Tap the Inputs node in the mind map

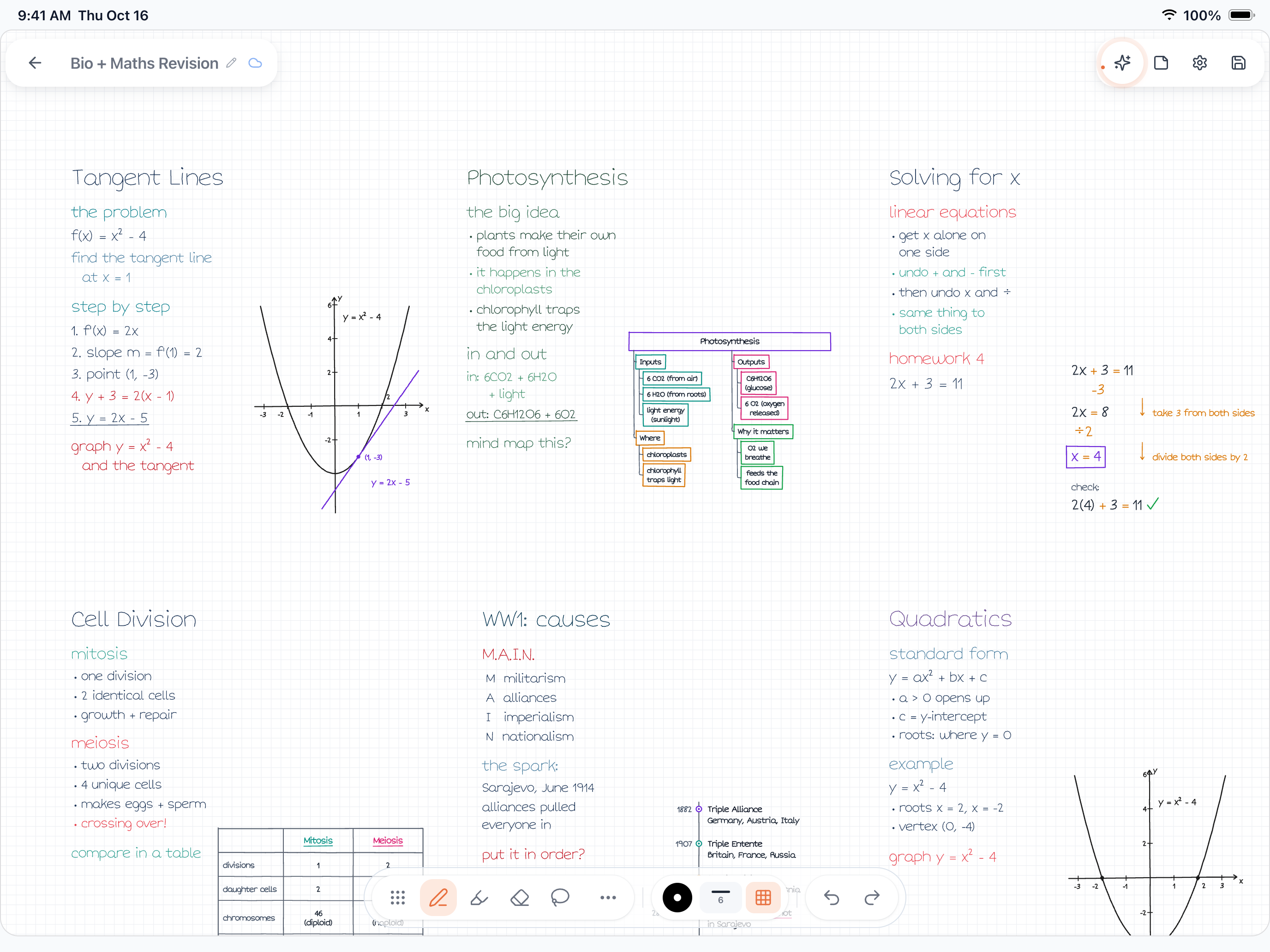(651, 362)
